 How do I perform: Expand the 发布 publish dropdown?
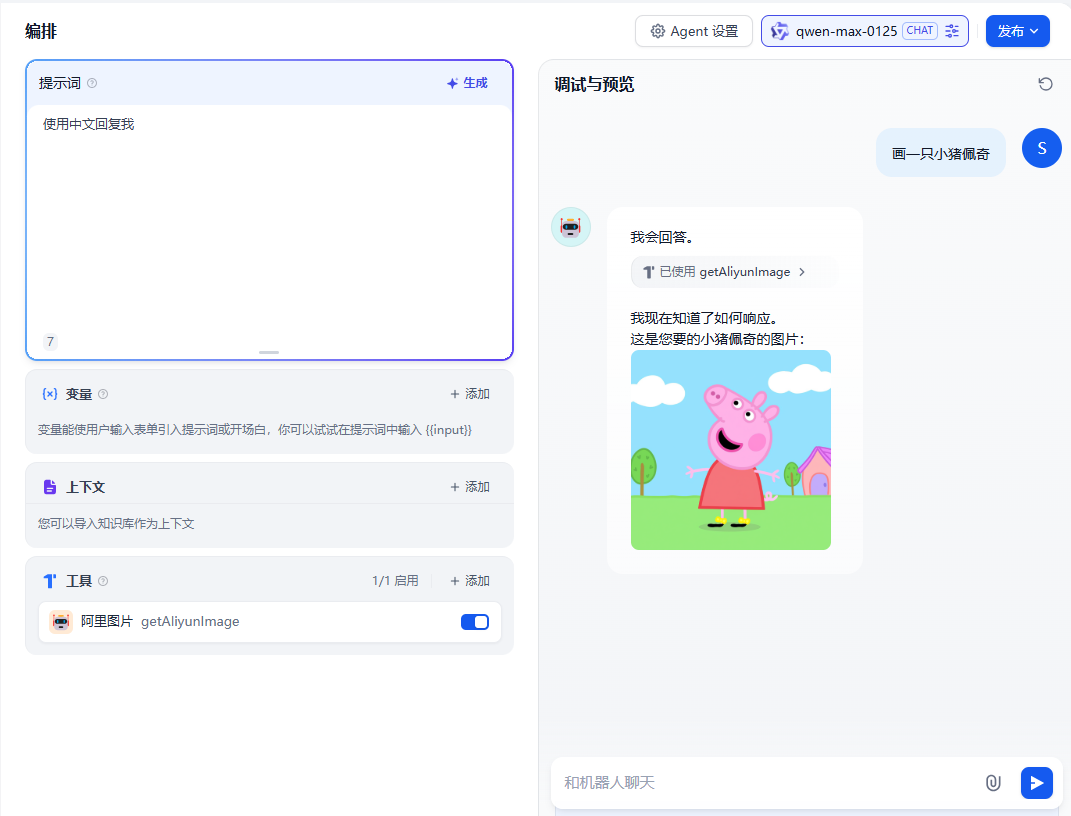pos(1017,31)
